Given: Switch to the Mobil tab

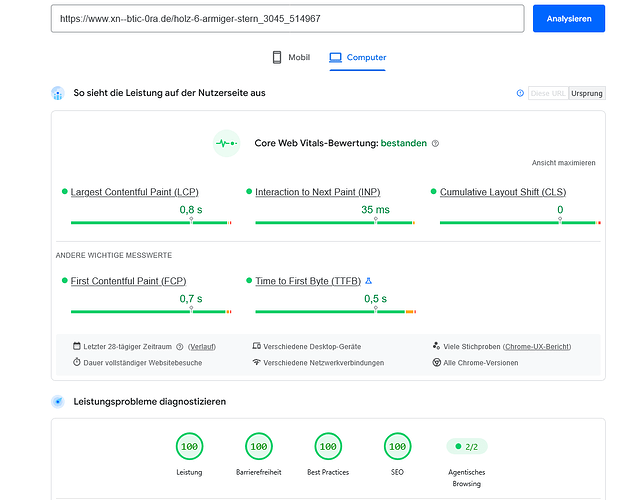Looking at the screenshot, I should tap(292, 57).
